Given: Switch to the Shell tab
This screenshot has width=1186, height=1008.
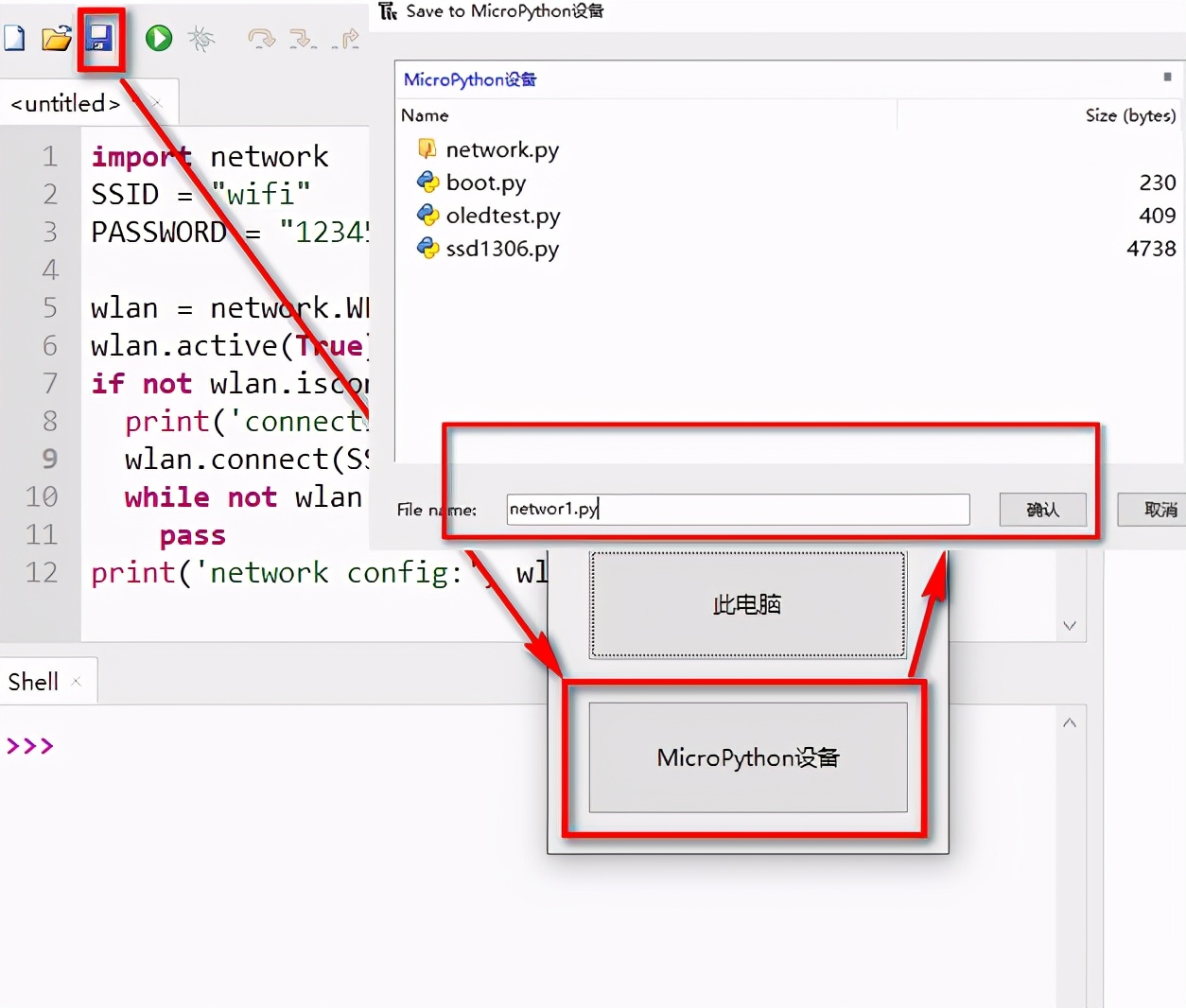Looking at the screenshot, I should click(x=33, y=680).
